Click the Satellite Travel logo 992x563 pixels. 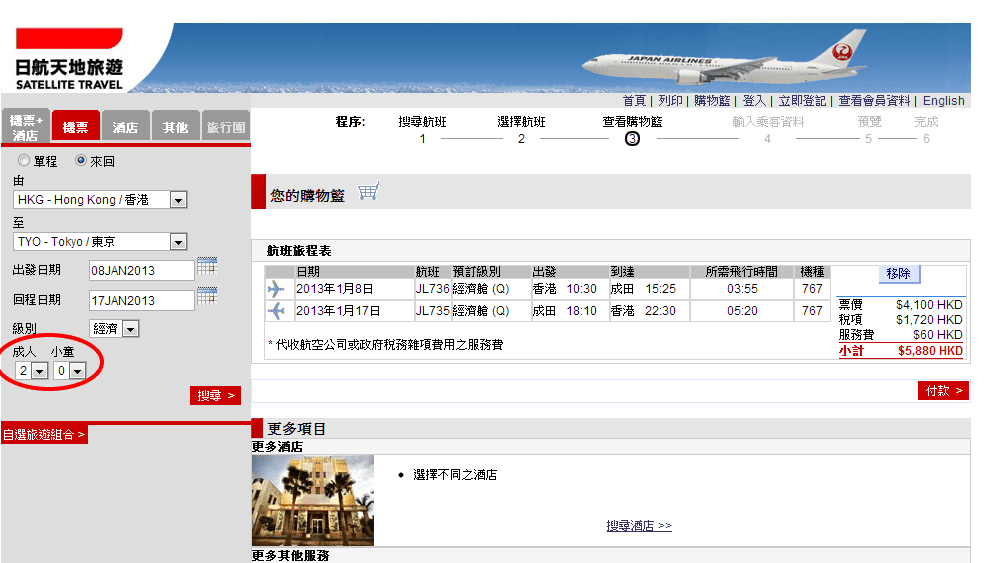pyautogui.click(x=69, y=60)
